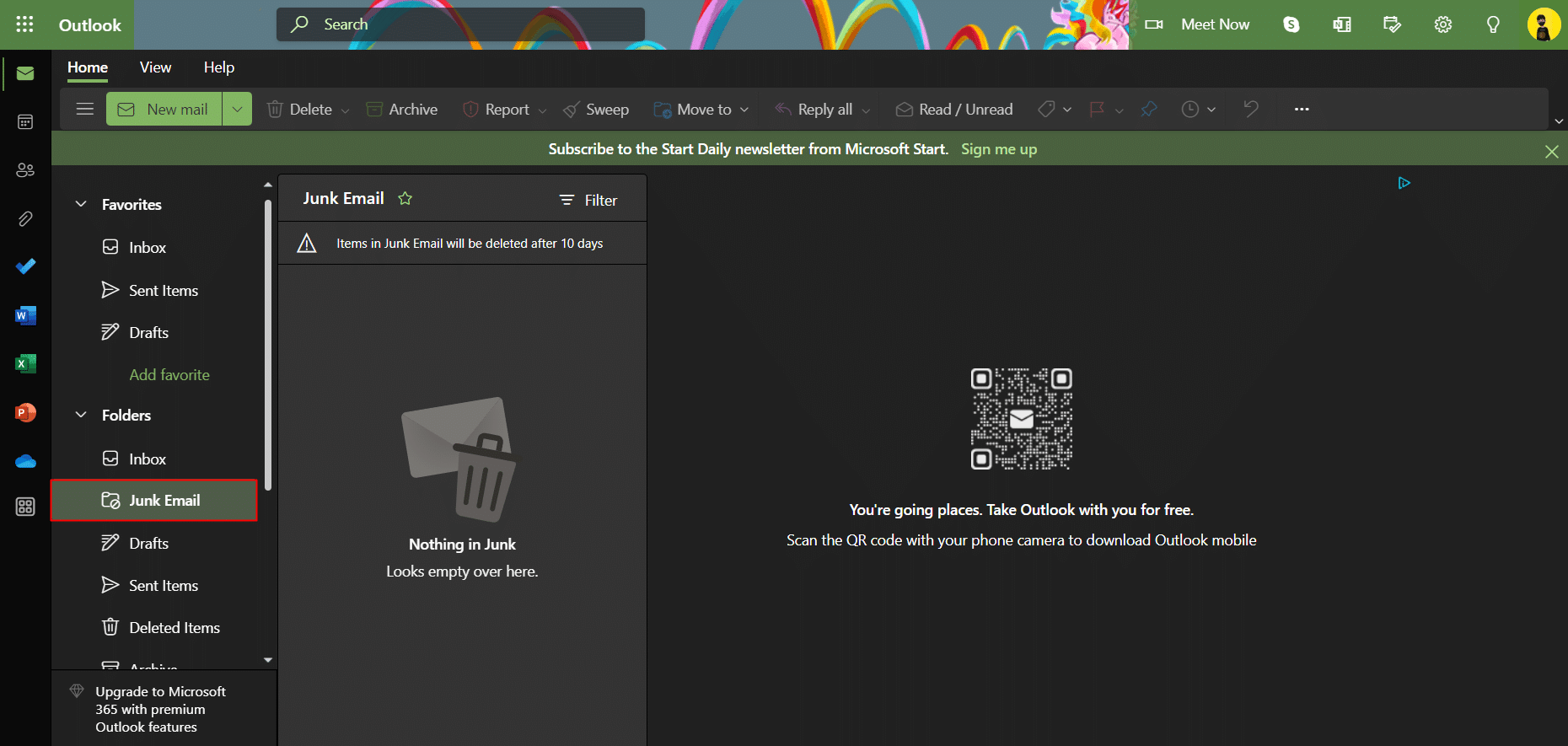
Task: Open the Help tab
Action: tap(219, 67)
